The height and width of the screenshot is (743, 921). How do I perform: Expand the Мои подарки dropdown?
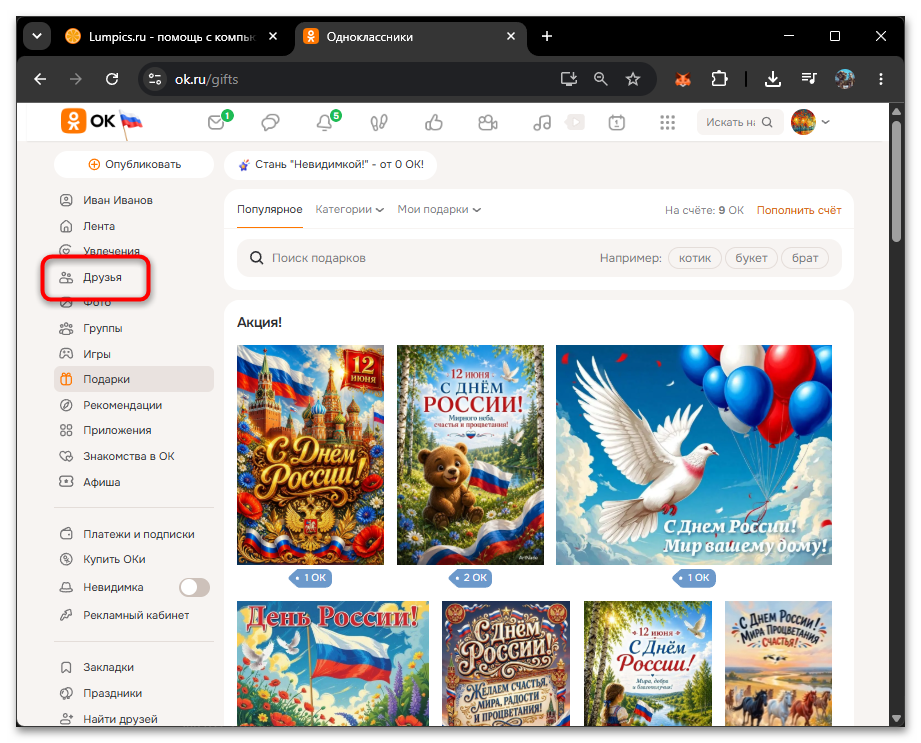[439, 210]
